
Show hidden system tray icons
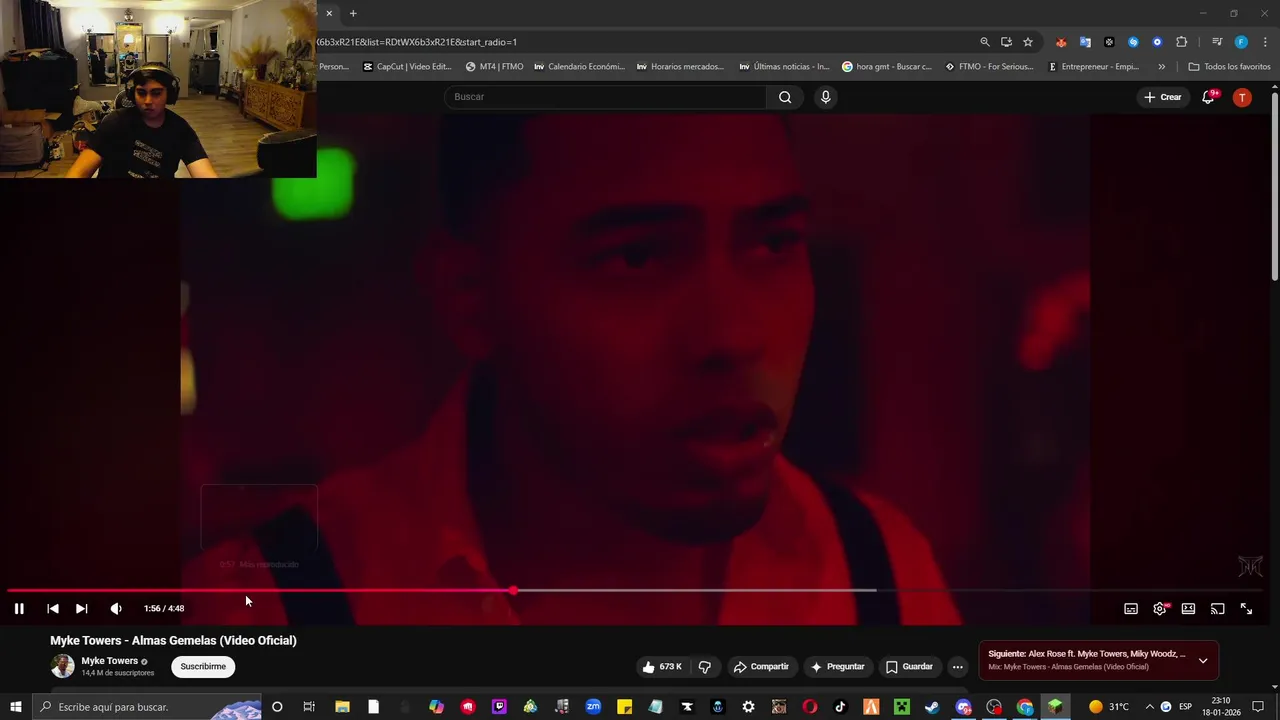(x=1149, y=707)
